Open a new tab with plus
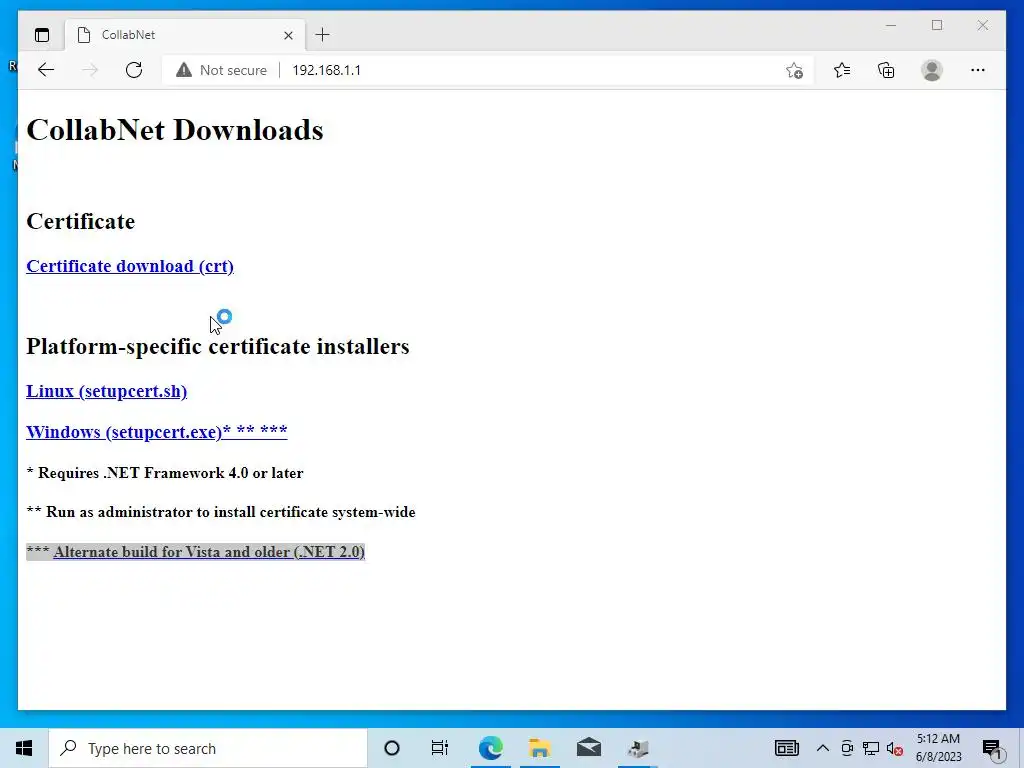 (x=323, y=35)
